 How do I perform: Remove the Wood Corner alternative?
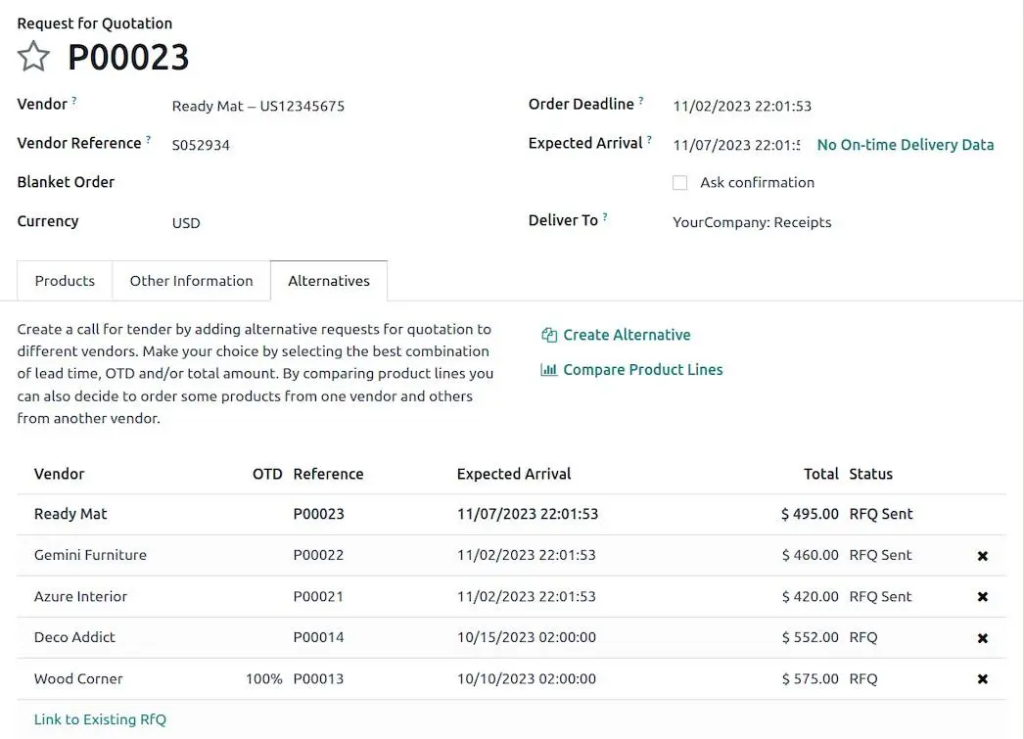(982, 678)
